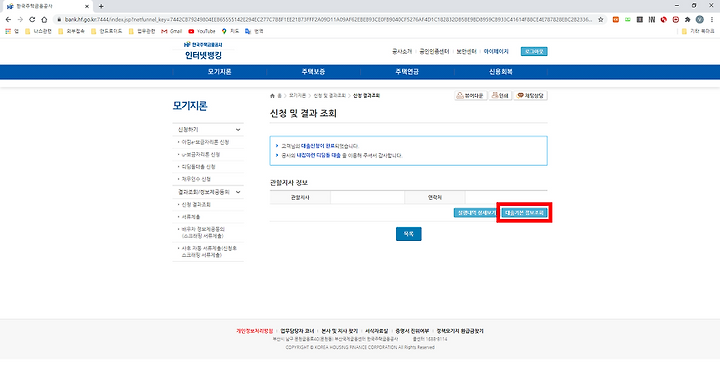The width and height of the screenshot is (720, 389).
Task: Open the puzzle-piece extensions menu
Action: (687, 19)
